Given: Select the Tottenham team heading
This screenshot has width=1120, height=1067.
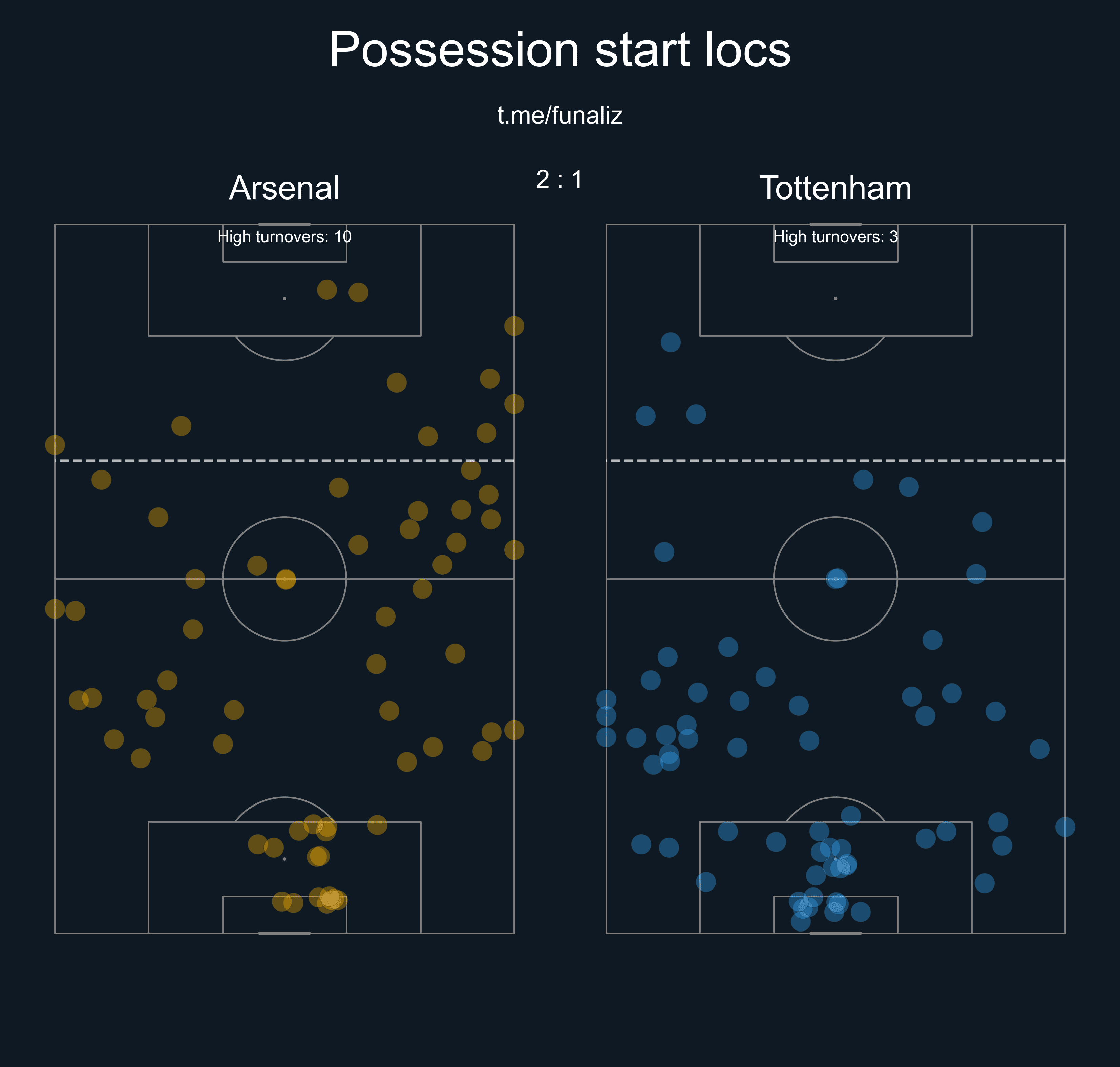Looking at the screenshot, I should pyautogui.click(x=835, y=188).
